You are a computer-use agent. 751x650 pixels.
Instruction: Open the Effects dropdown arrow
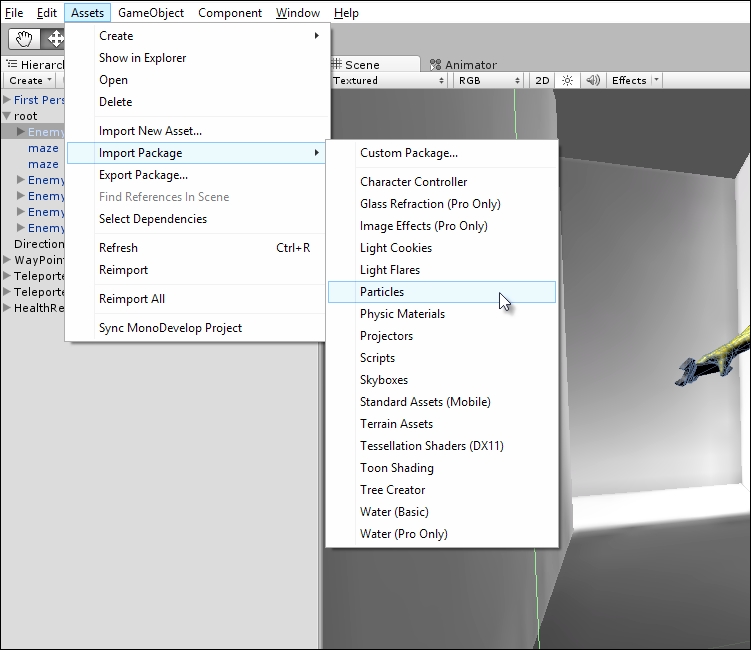click(656, 80)
